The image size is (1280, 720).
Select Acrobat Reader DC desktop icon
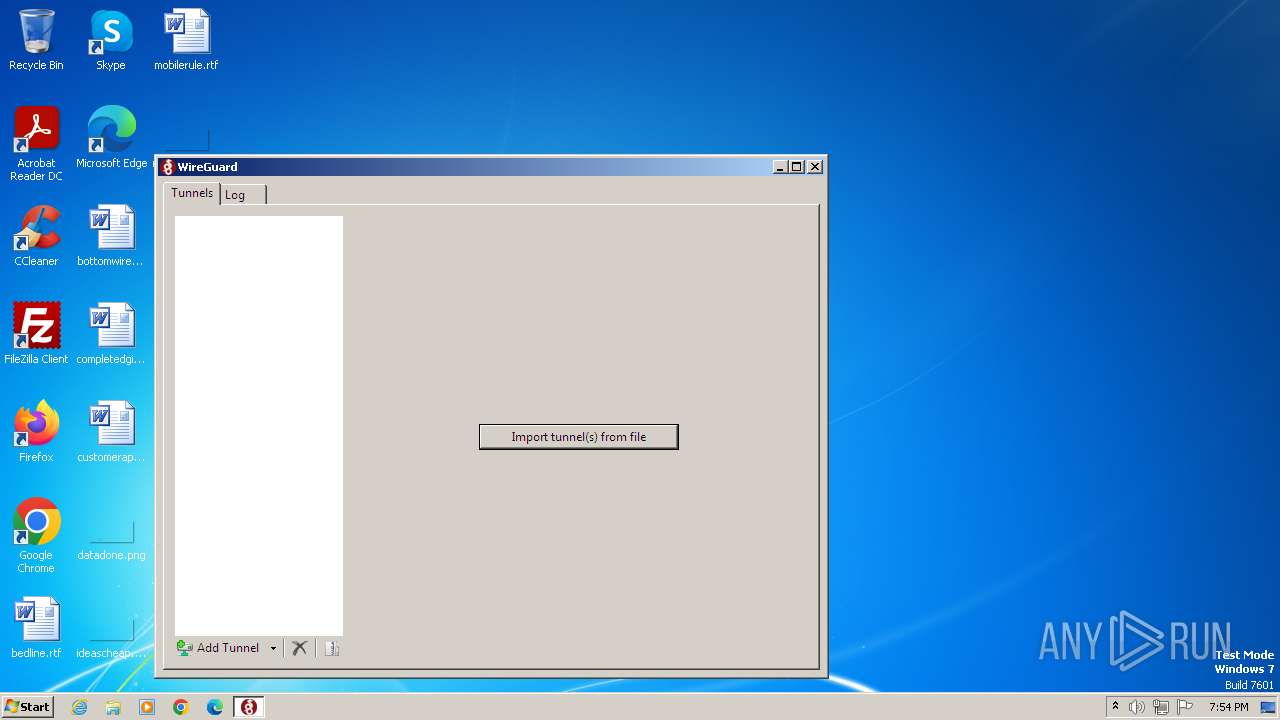click(x=36, y=144)
